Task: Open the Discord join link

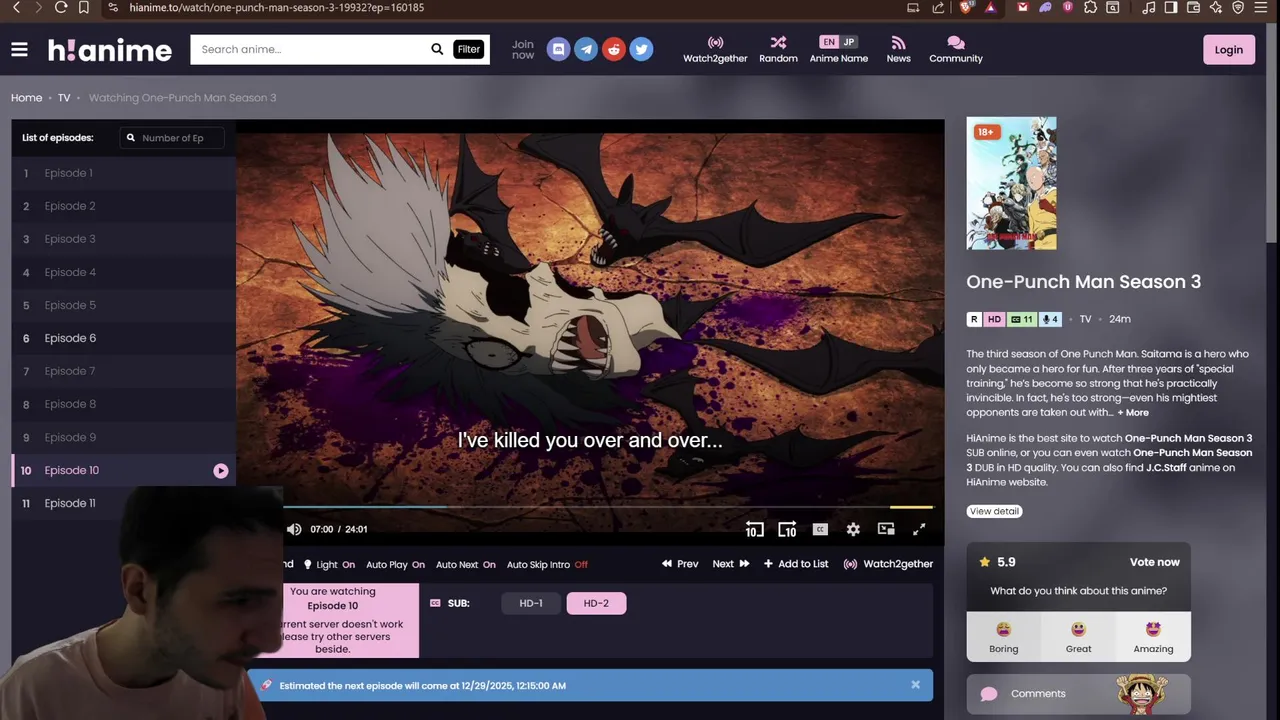Action: tap(559, 49)
